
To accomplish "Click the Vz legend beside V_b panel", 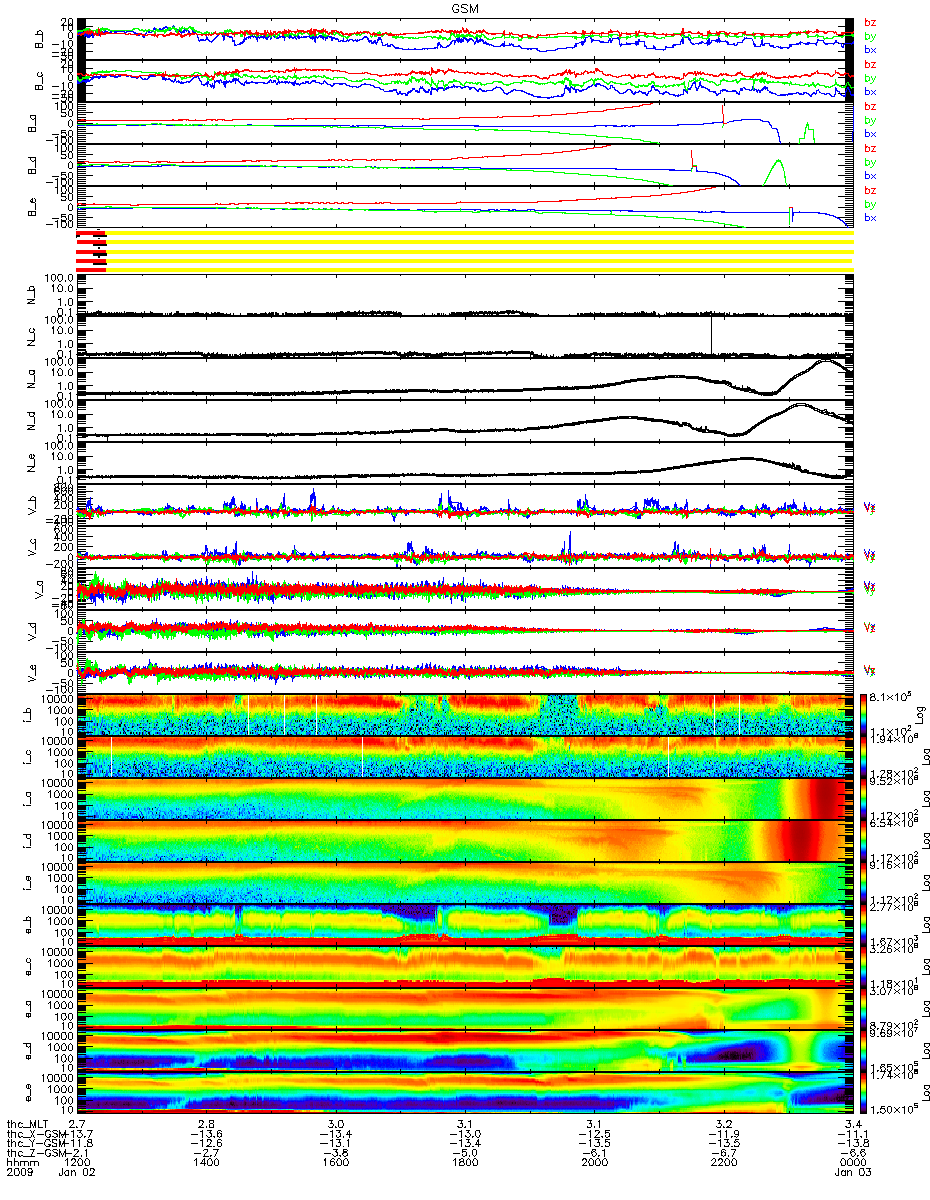I will (870, 508).
